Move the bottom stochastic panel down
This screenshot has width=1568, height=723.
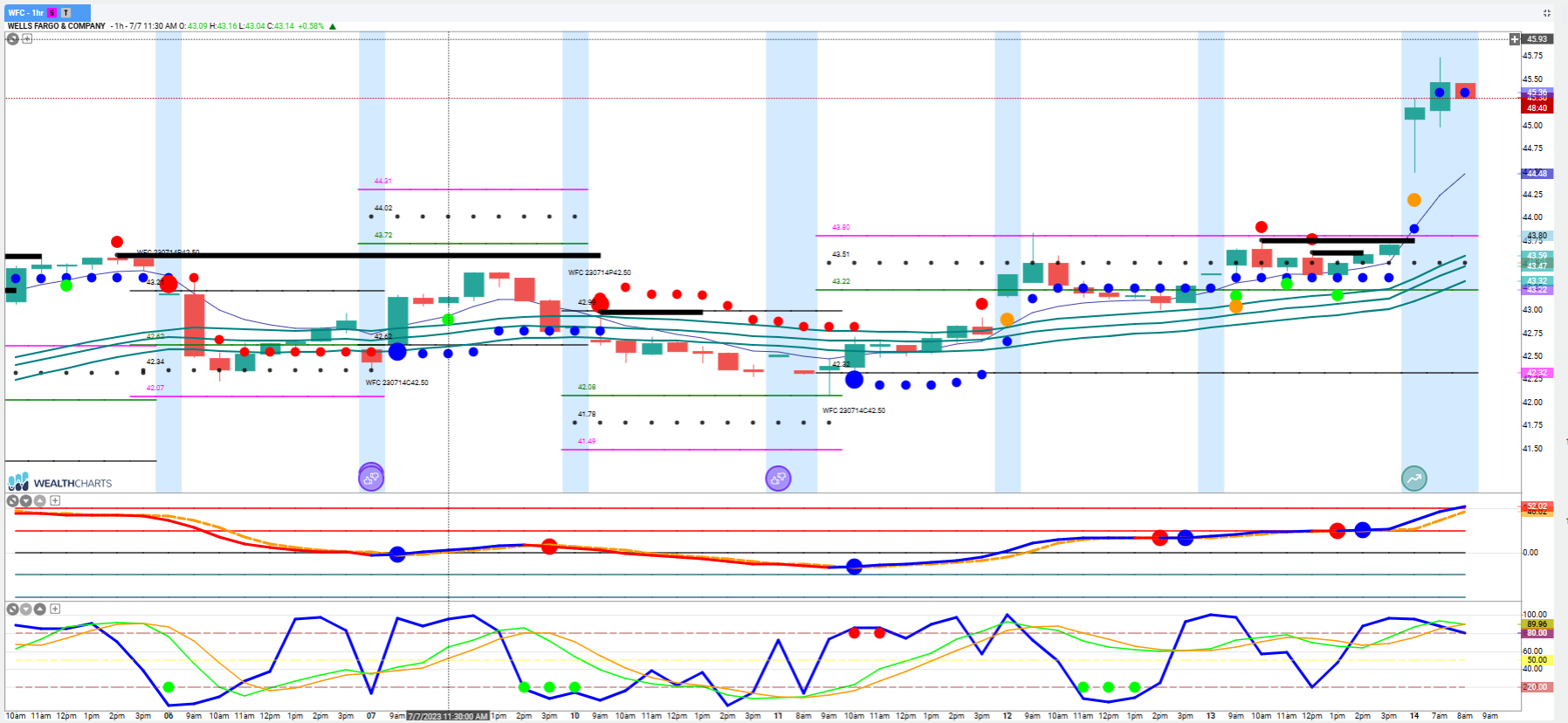tap(26, 609)
